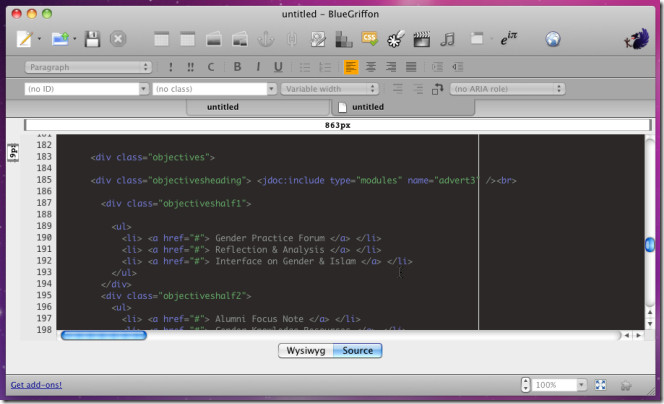Click the Alumni Focus Note code line
The width and height of the screenshot is (664, 404).
pyautogui.click(x=241, y=319)
